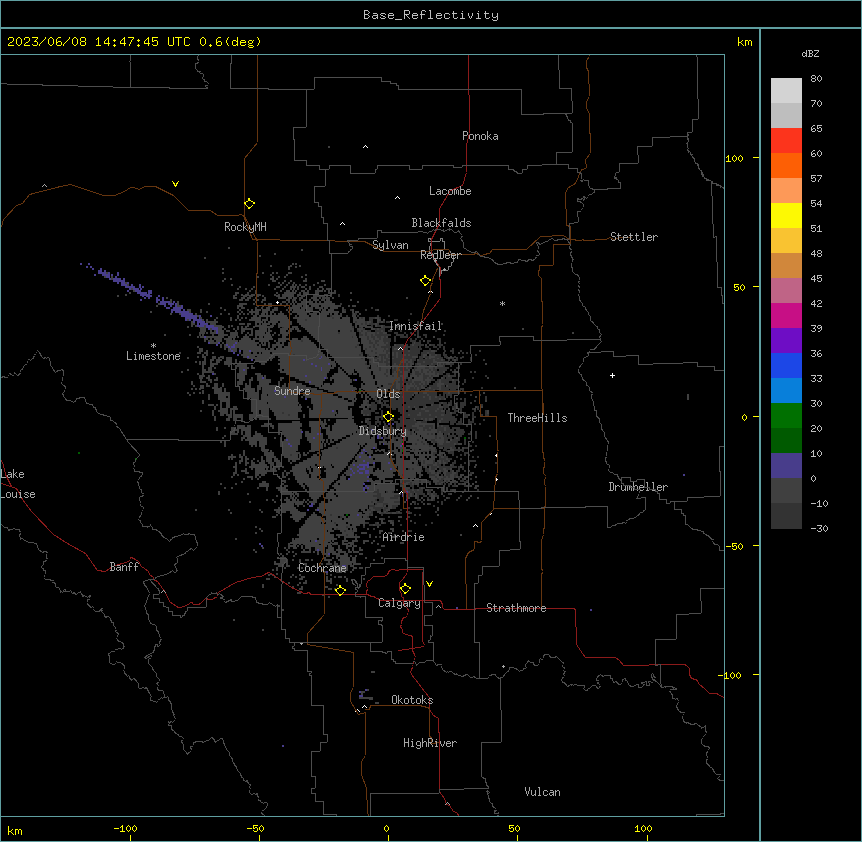Click the Calgary city label
The width and height of the screenshot is (862, 842).
tap(400, 603)
